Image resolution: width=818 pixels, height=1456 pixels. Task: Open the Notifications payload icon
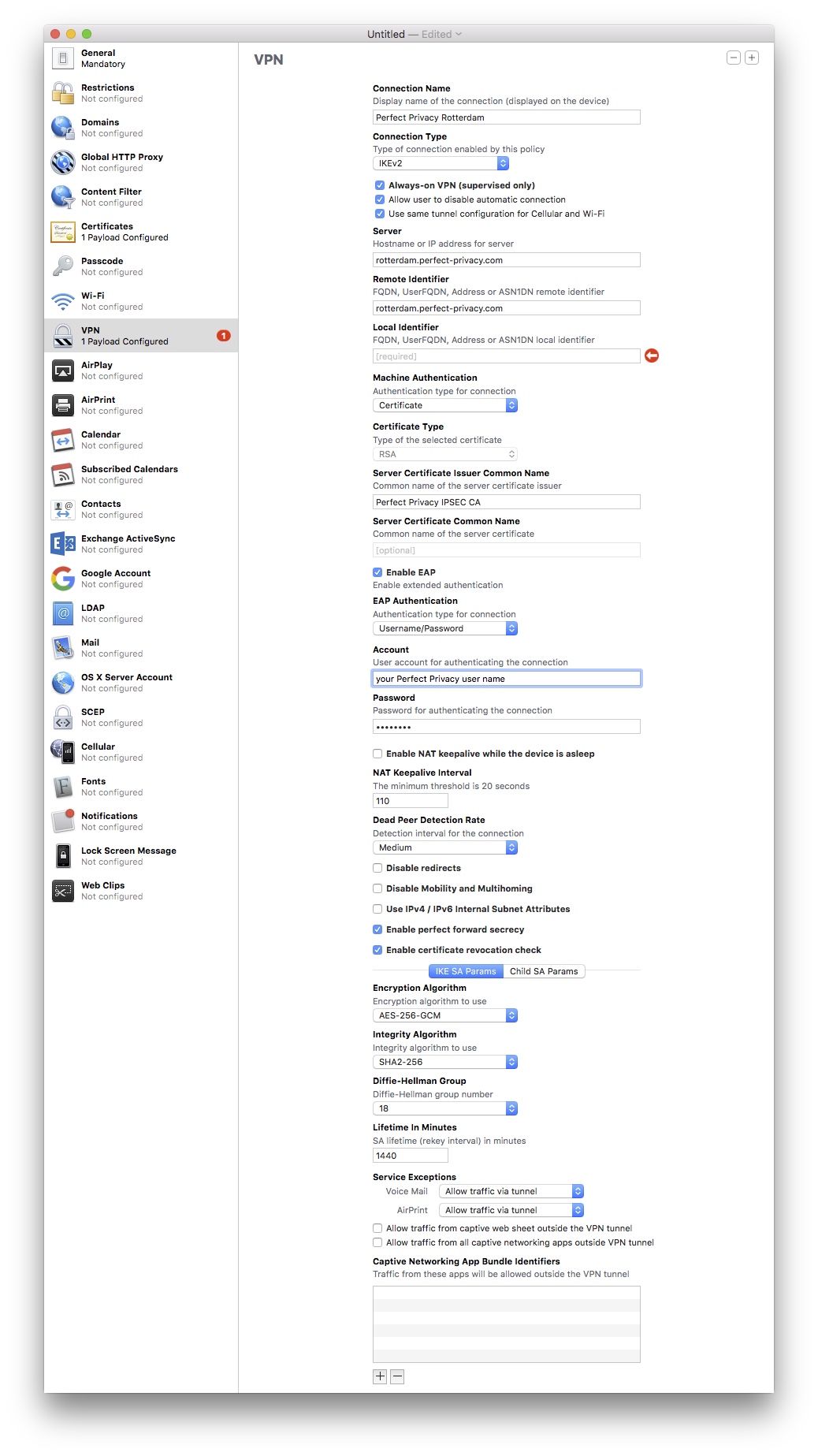coord(63,821)
